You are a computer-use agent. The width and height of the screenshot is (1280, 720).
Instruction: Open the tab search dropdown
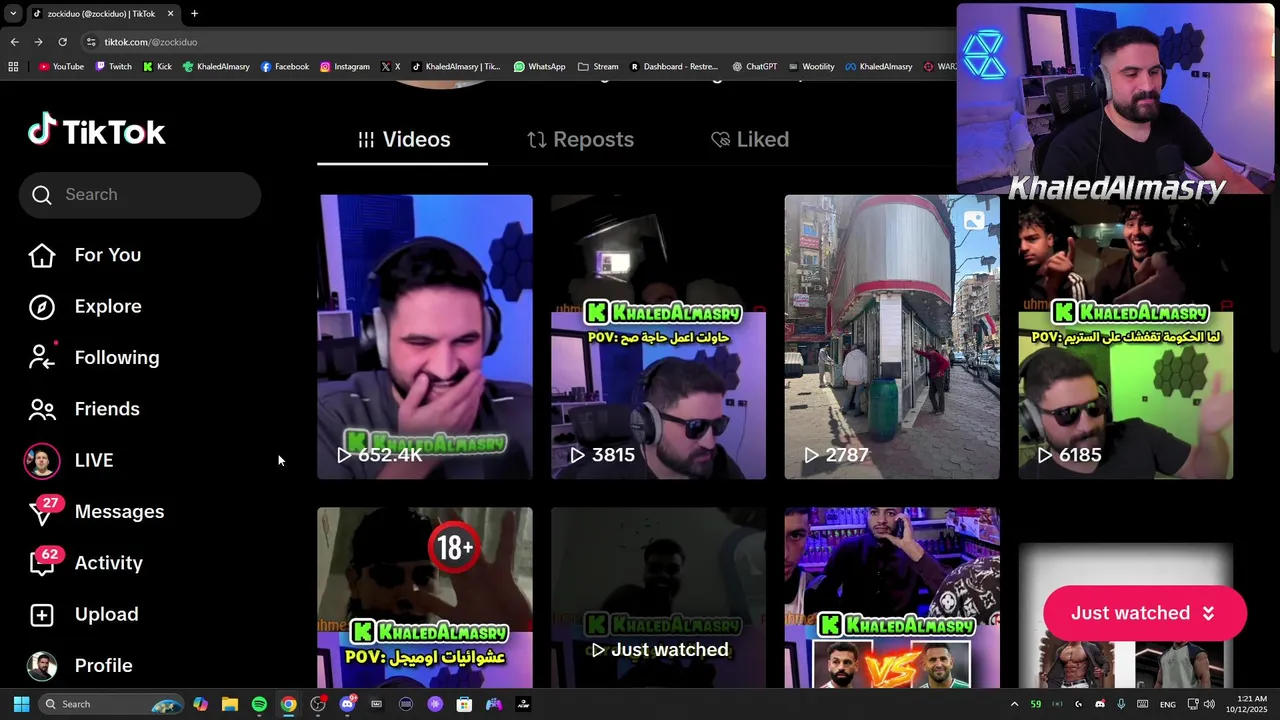pyautogui.click(x=13, y=13)
